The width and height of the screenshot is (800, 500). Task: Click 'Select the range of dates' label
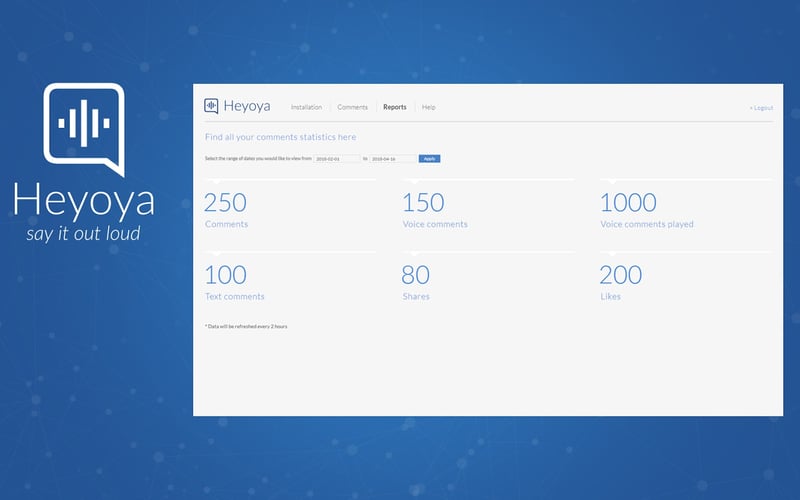pyautogui.click(x=258, y=159)
